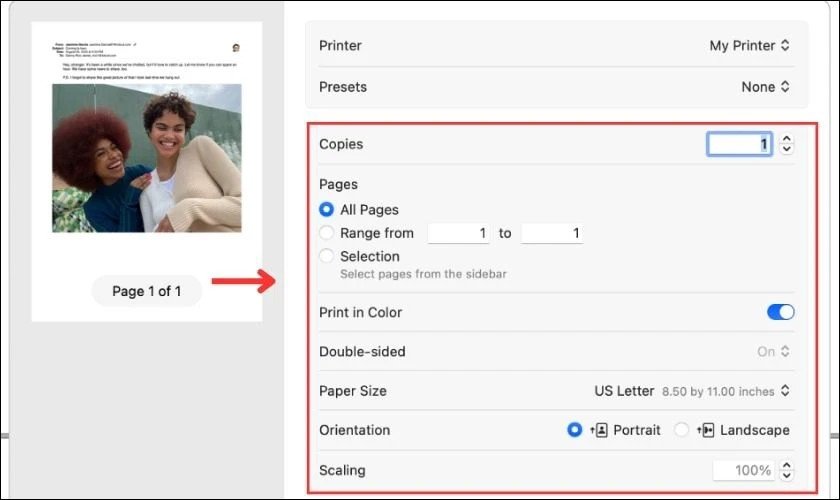Select the Range from radio button

[326, 233]
